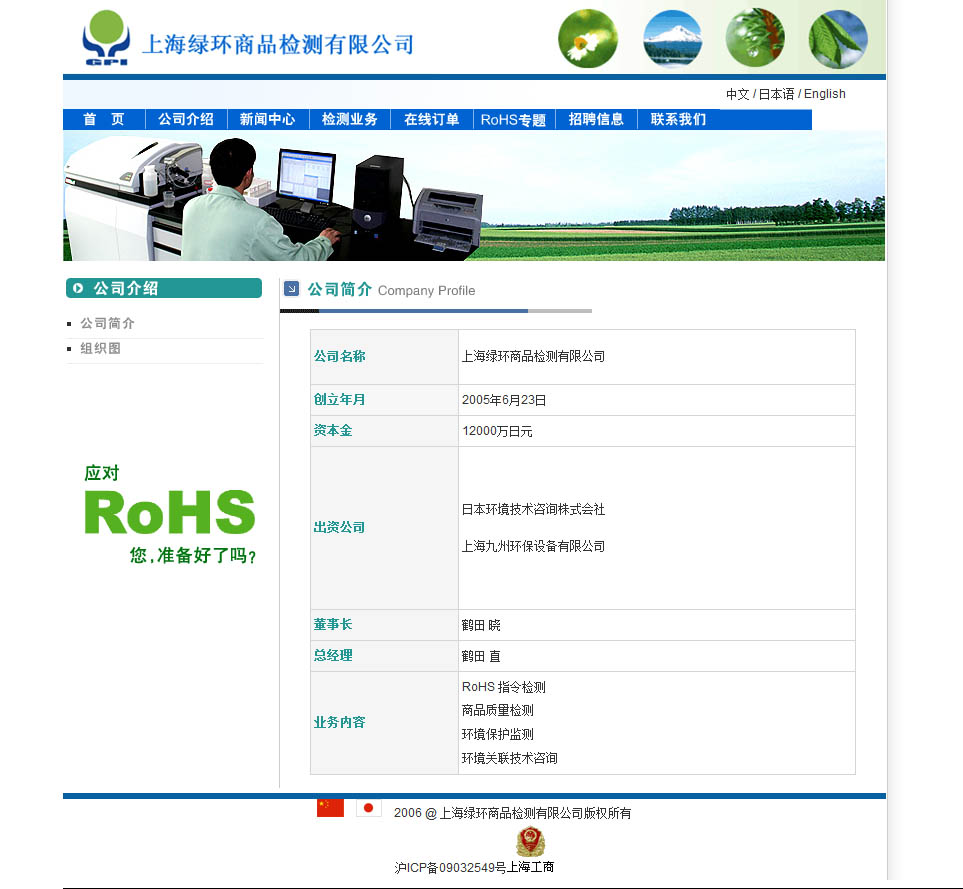
Task: Click the arrow icon beside 公司简介 heading
Action: point(292,288)
